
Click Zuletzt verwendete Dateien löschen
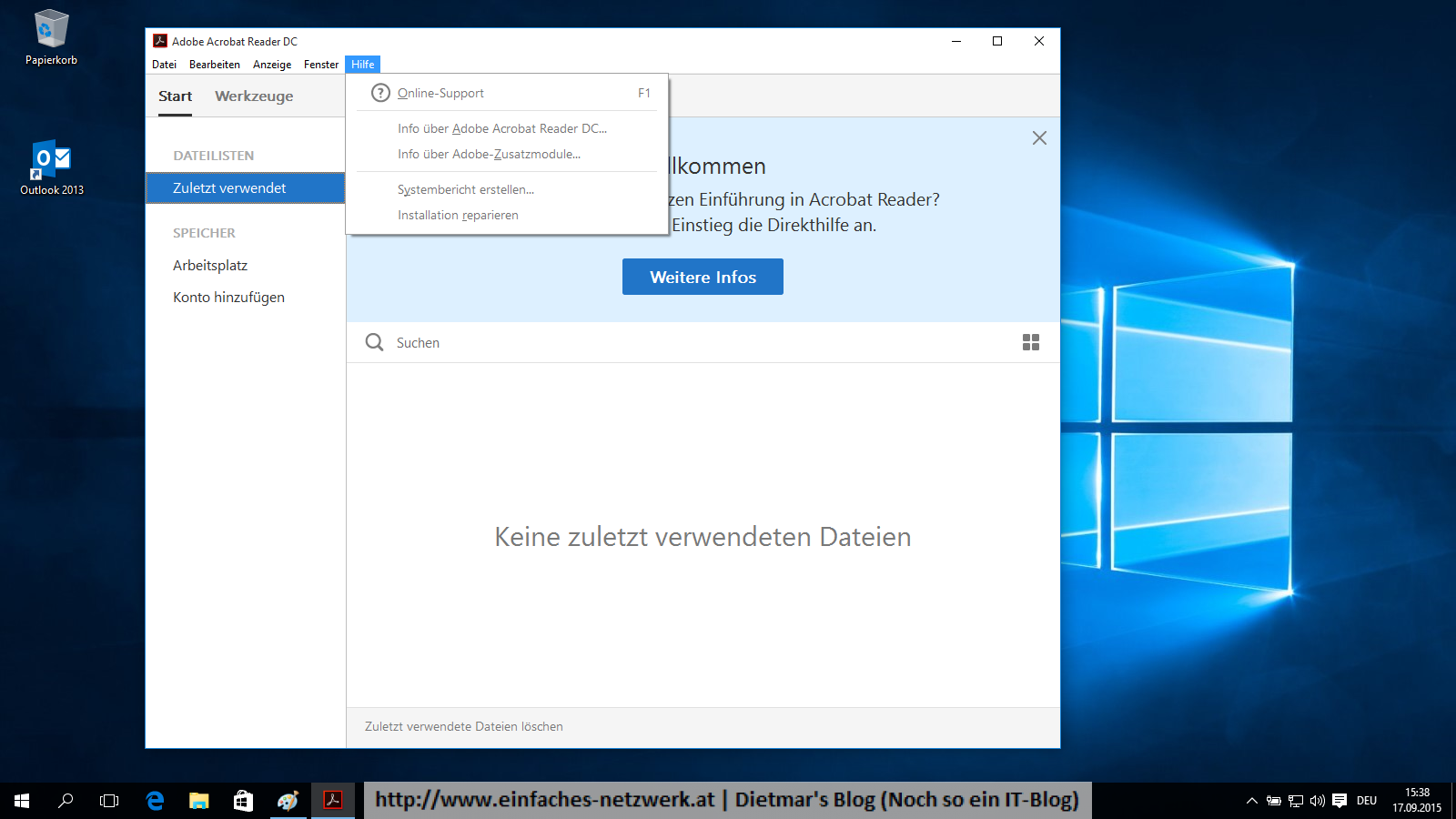tap(464, 726)
